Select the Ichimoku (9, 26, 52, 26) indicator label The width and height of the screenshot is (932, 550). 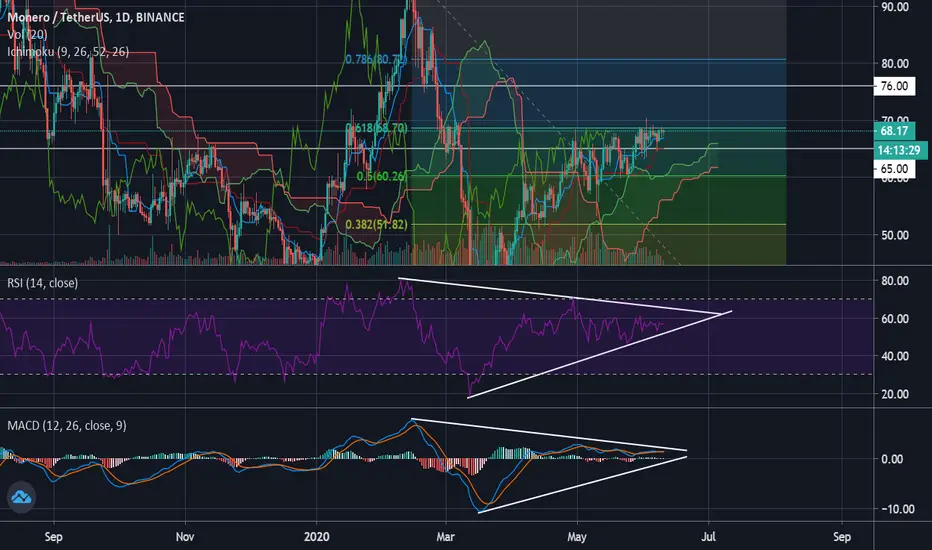coord(68,52)
